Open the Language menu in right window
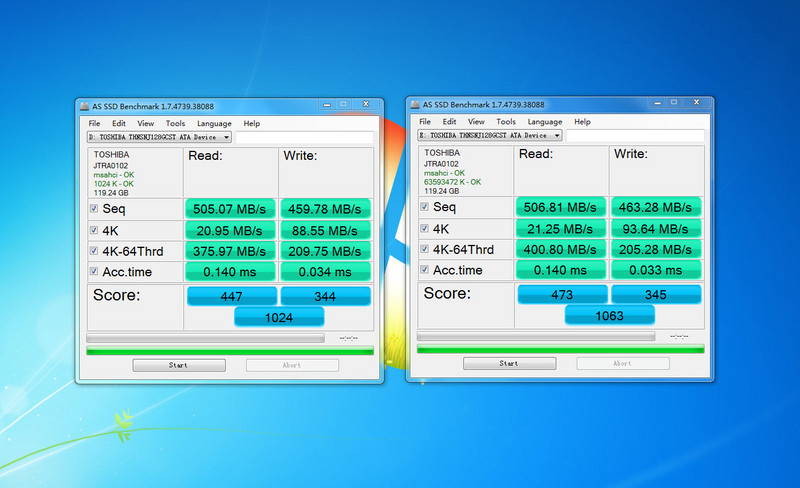 pyautogui.click(x=544, y=122)
